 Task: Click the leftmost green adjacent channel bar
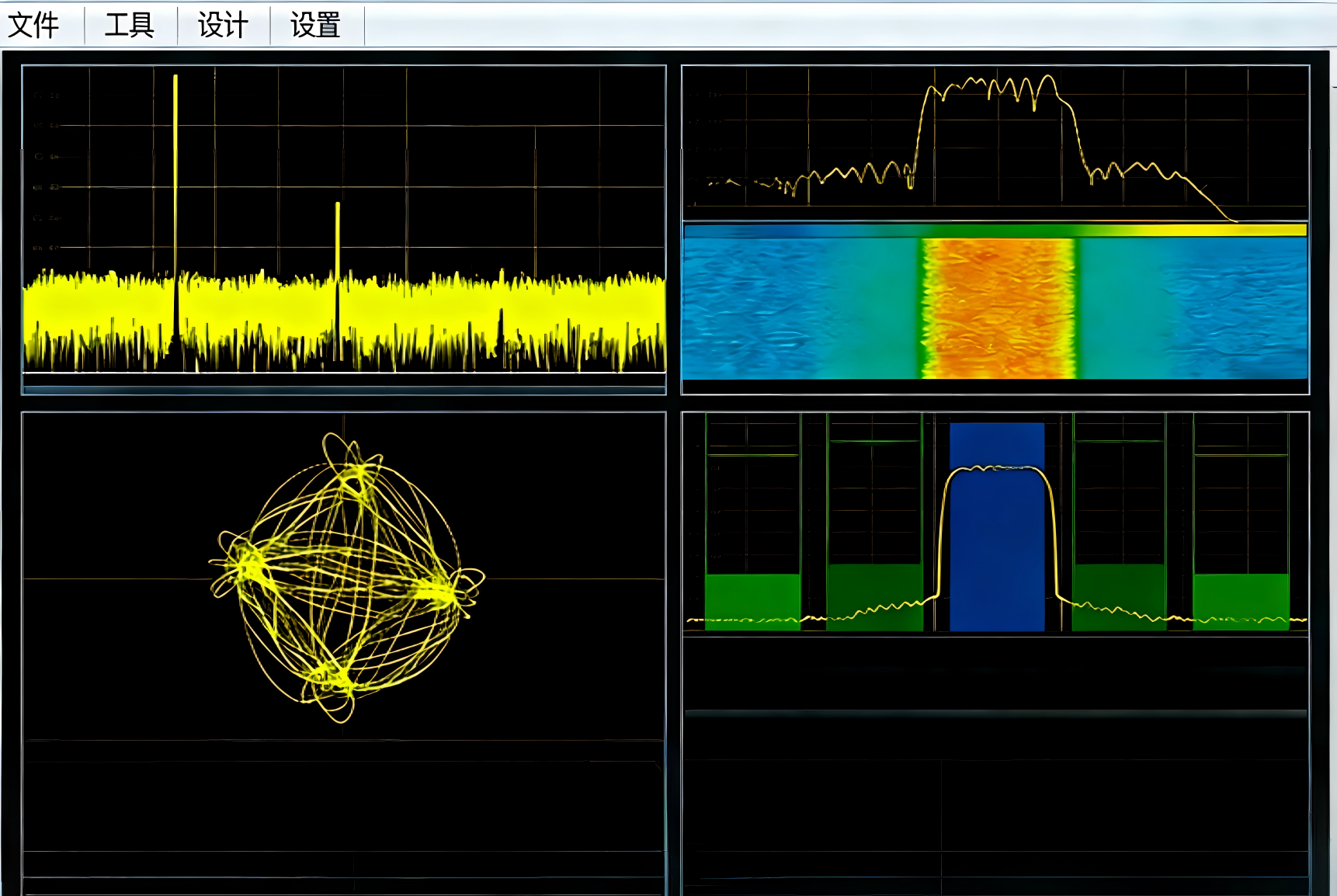752,602
